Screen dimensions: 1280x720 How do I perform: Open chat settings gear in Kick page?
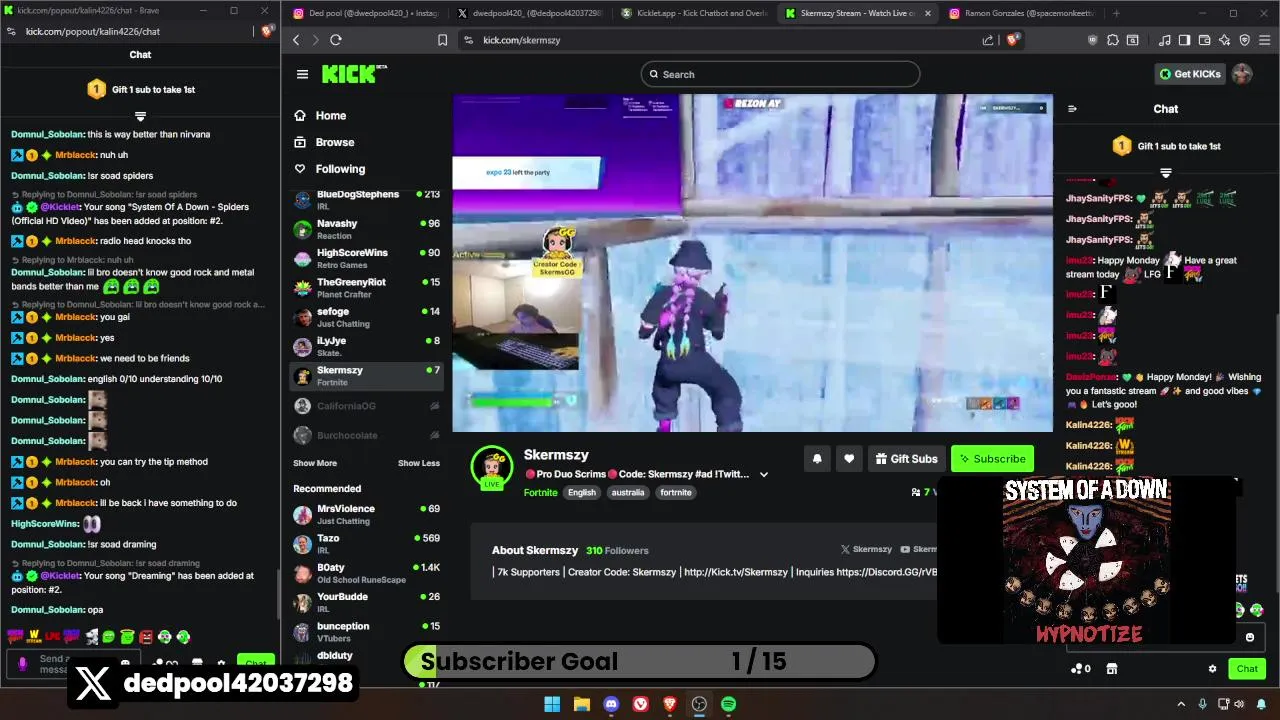(x=1212, y=669)
